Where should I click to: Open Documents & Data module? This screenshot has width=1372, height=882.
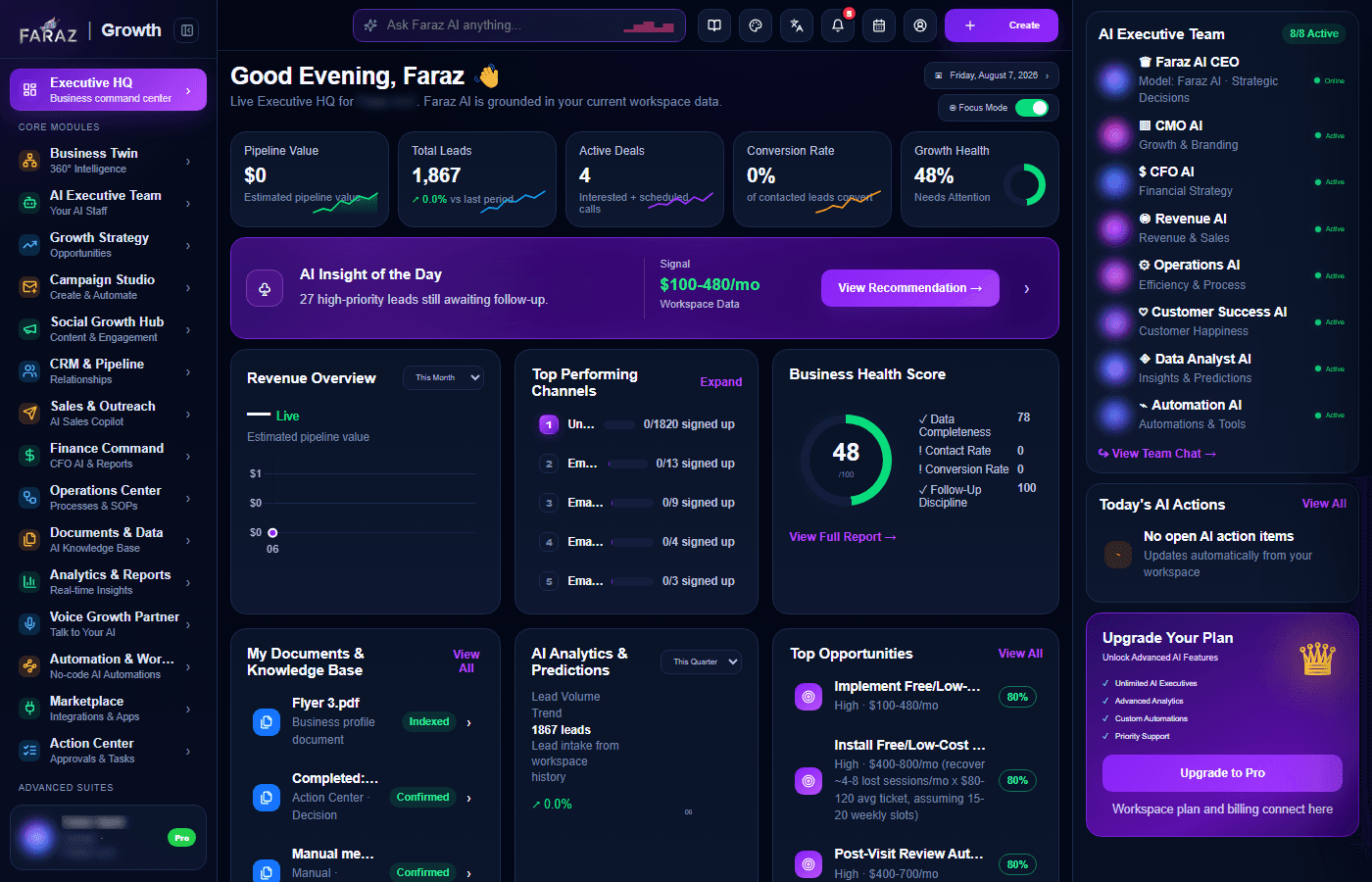pyautogui.click(x=108, y=540)
